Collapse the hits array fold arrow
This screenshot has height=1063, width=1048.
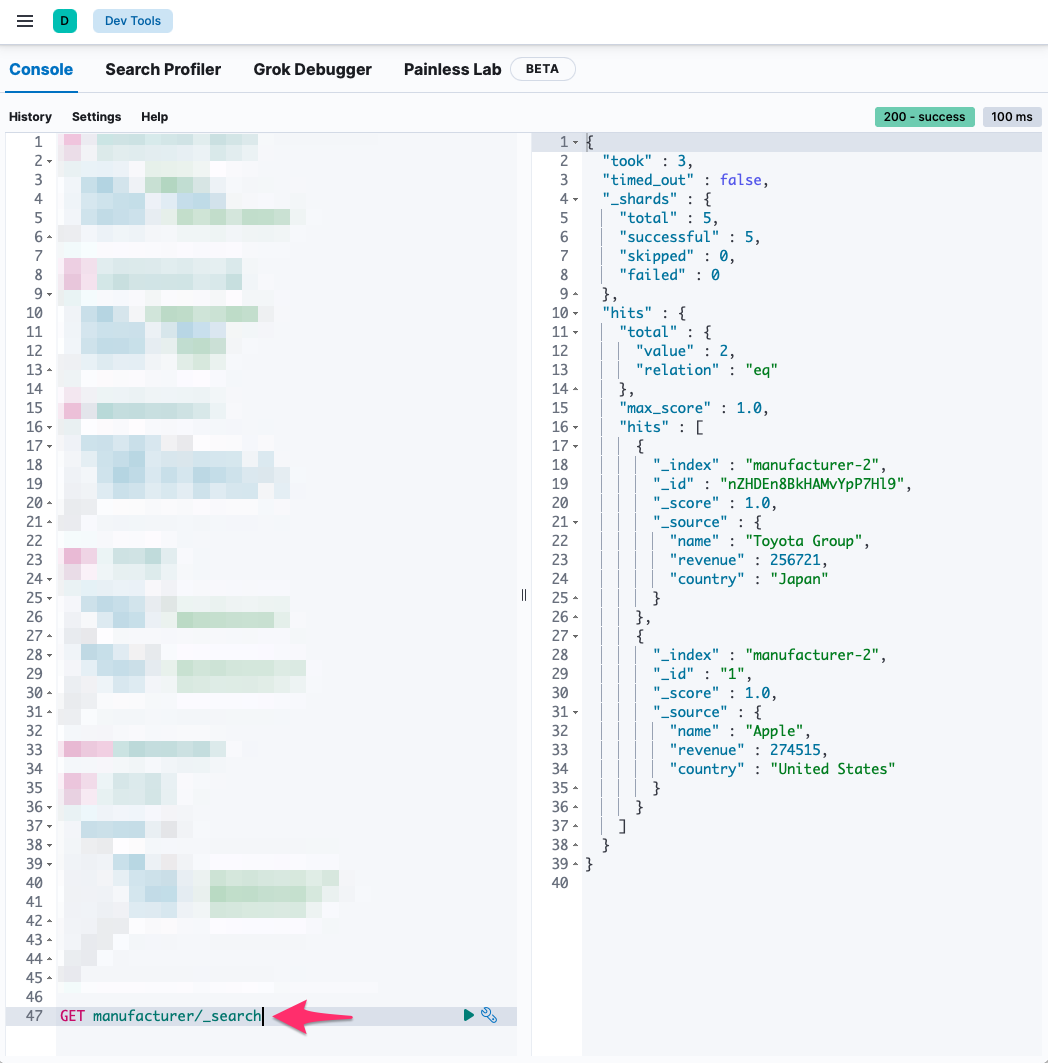tap(577, 426)
